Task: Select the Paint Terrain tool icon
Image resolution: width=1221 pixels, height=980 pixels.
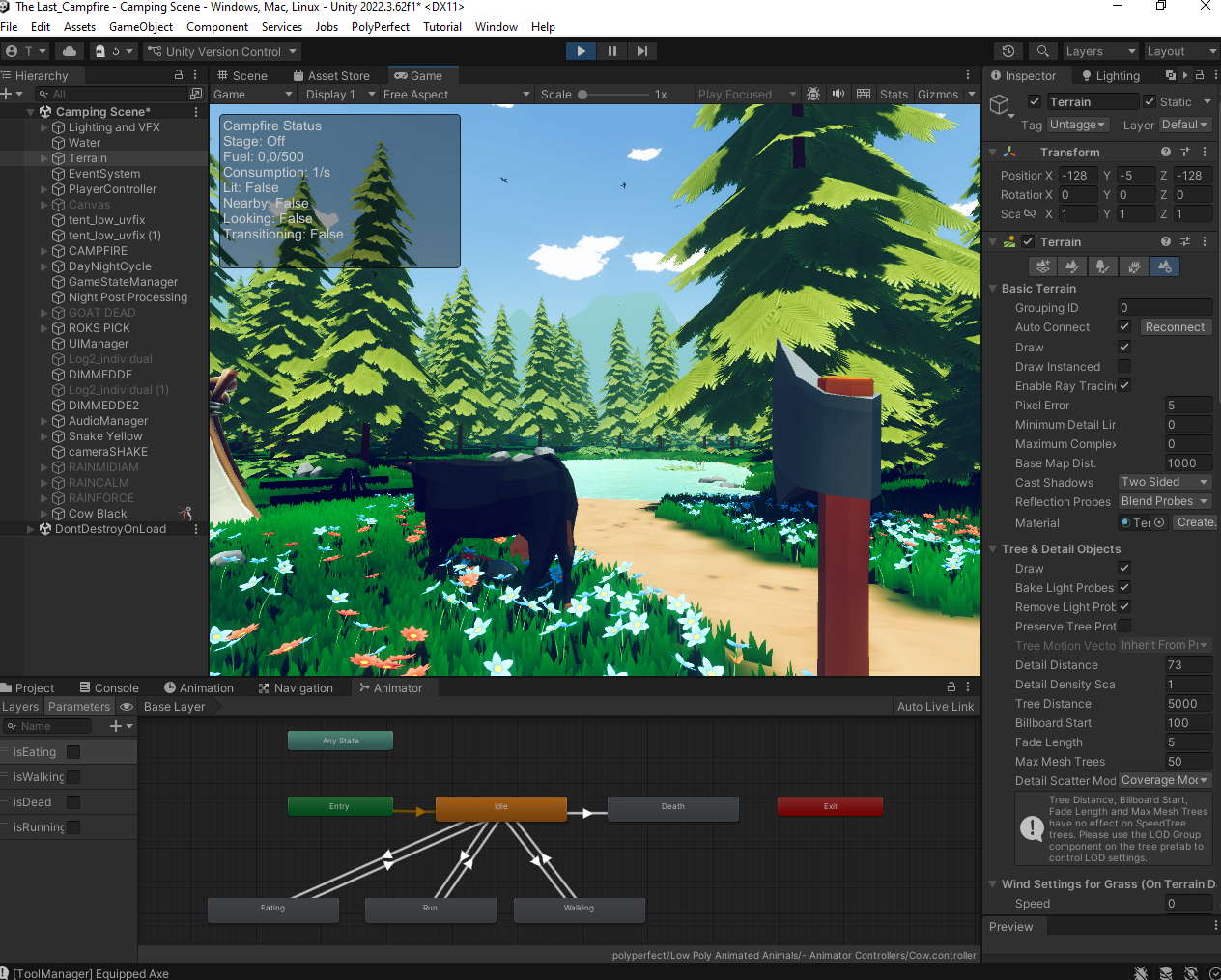Action: point(1072,266)
